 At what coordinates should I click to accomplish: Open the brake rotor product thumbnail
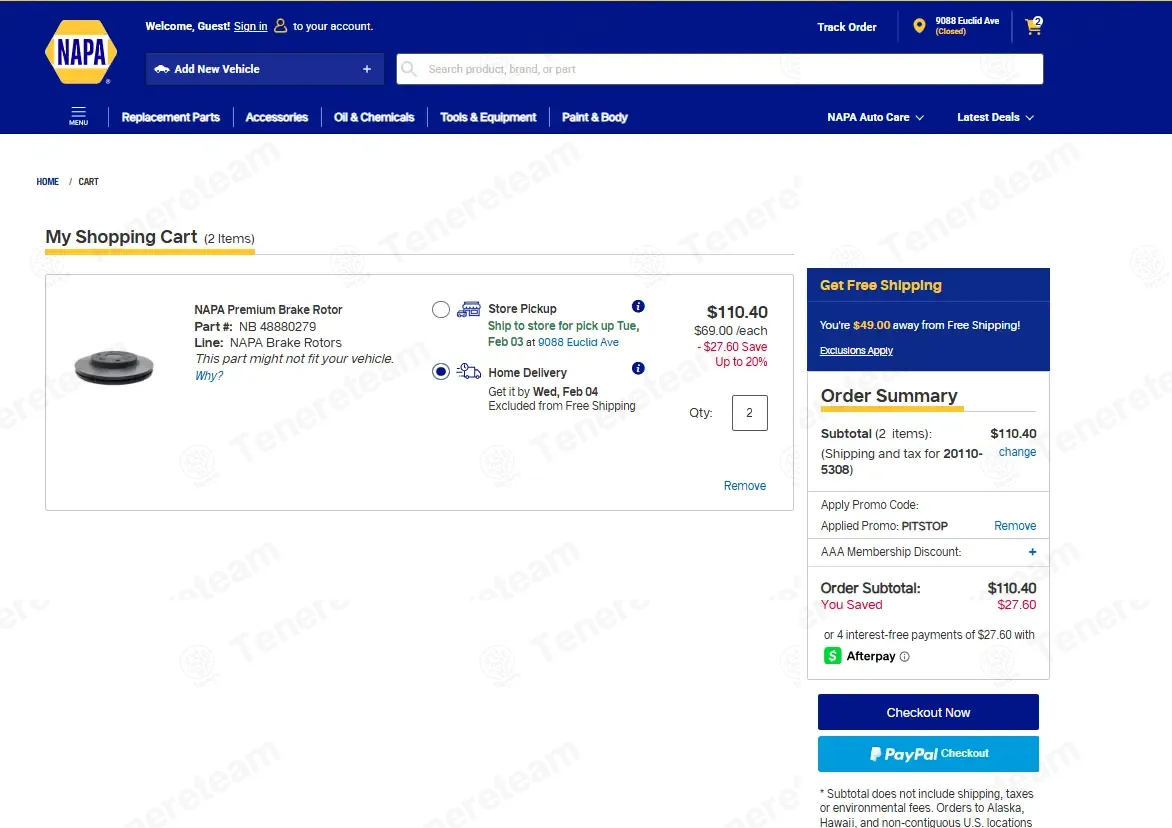114,367
